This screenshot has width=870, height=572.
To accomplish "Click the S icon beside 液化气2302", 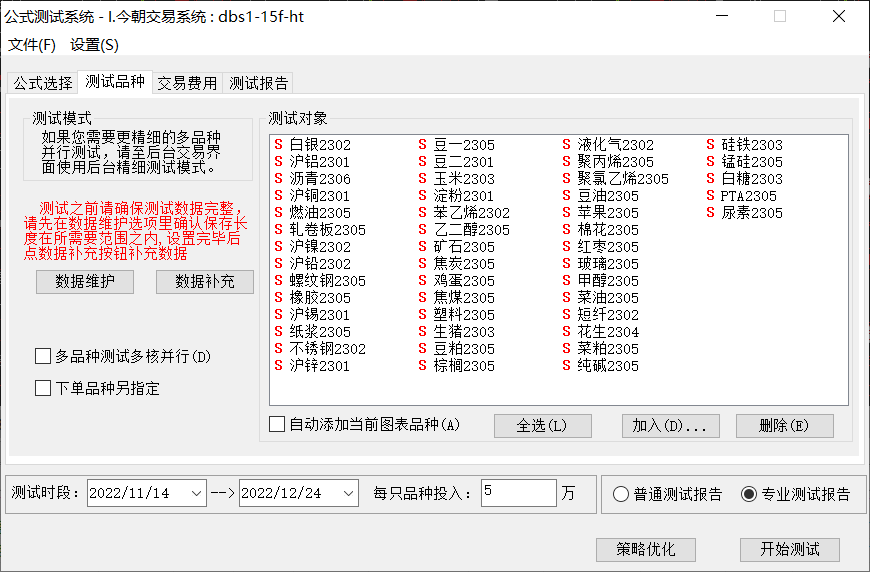I will pos(566,145).
